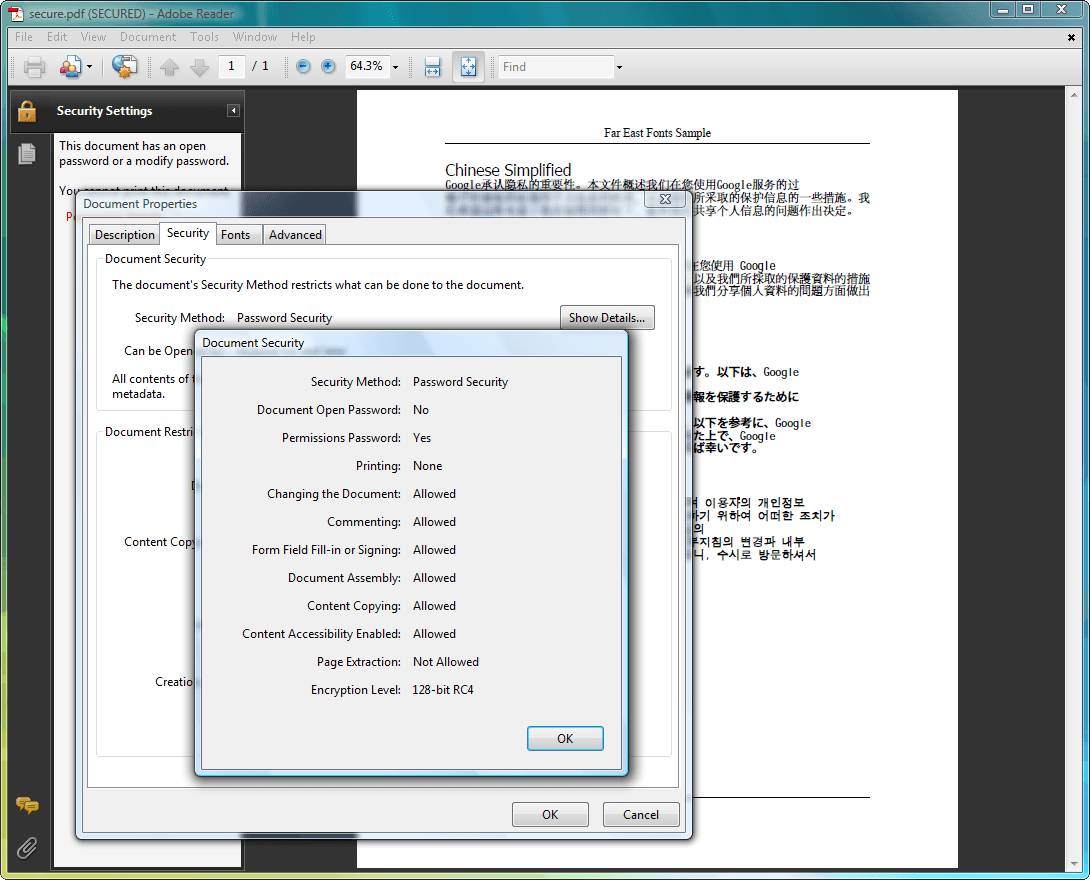Click the Adobe Reader title bar icon
The width and height of the screenshot is (1090, 880).
coord(16,13)
